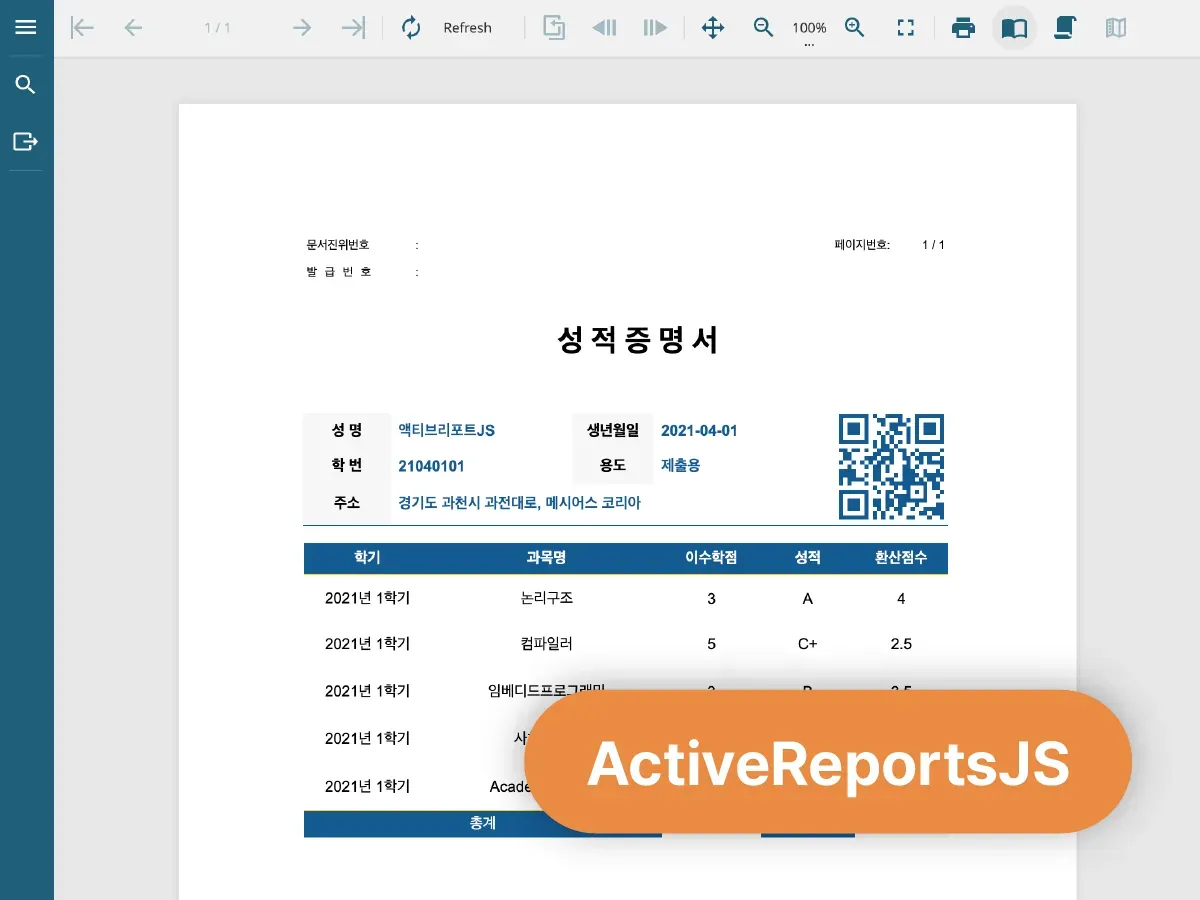Click the purpose value 제출용
1200x900 pixels.
coord(681,465)
